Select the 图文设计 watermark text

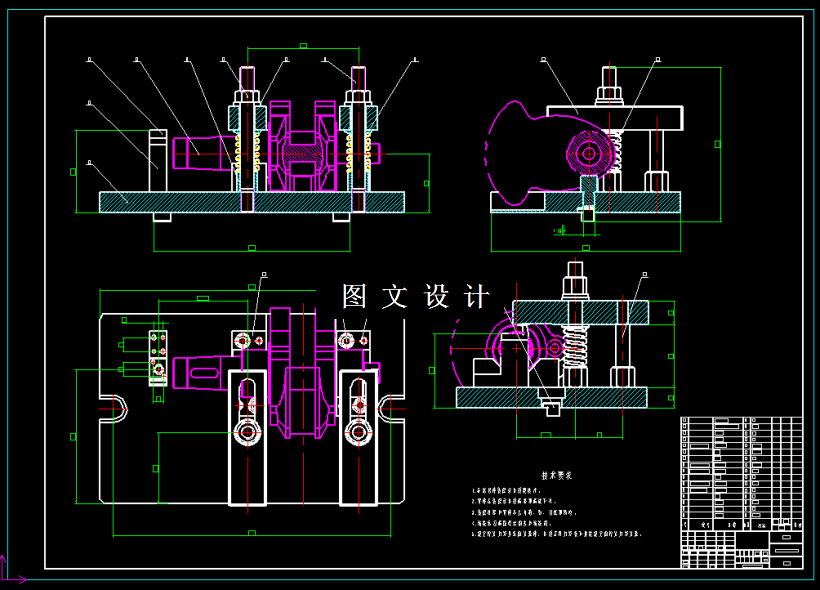click(x=416, y=297)
